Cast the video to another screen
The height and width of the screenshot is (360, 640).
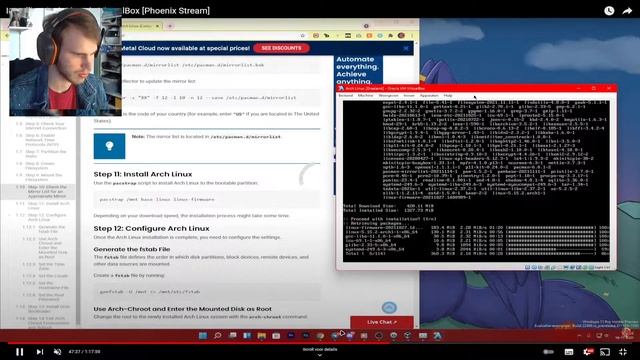point(605,351)
